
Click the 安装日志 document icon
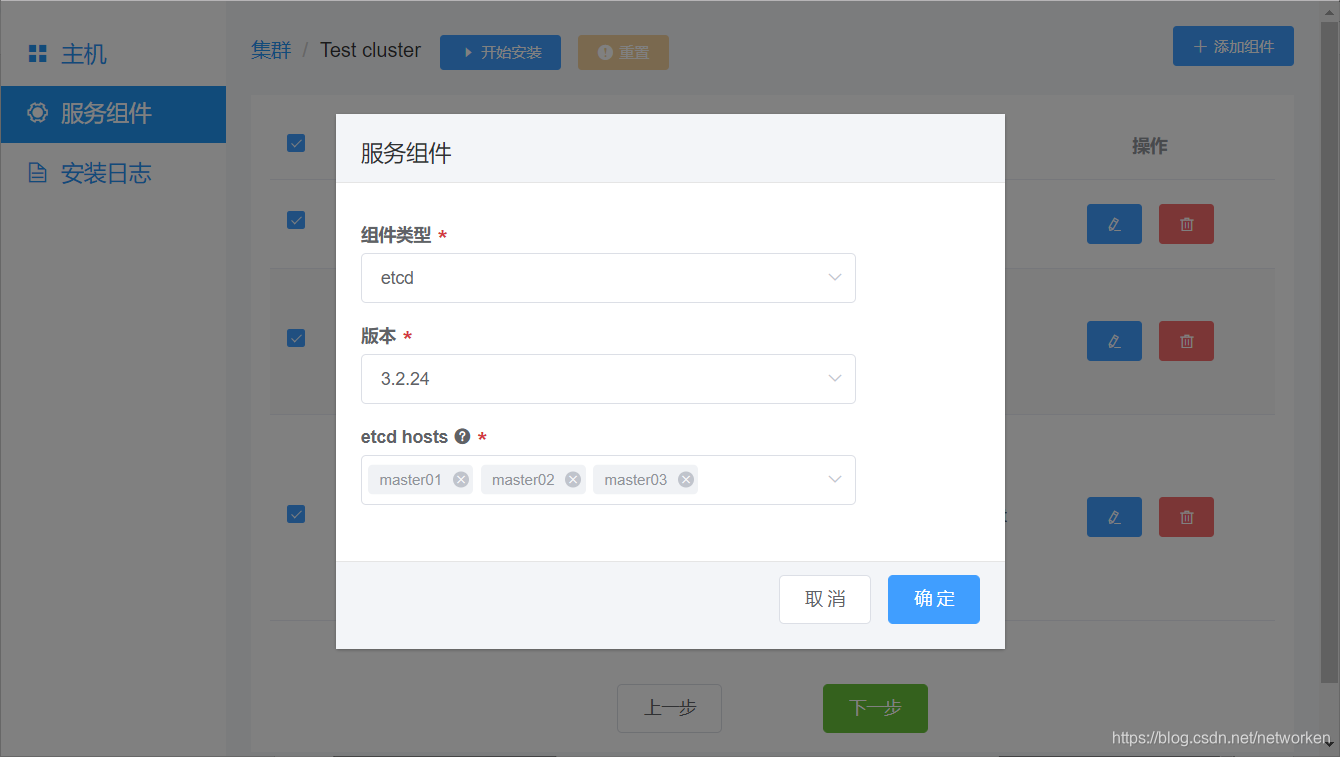click(37, 173)
